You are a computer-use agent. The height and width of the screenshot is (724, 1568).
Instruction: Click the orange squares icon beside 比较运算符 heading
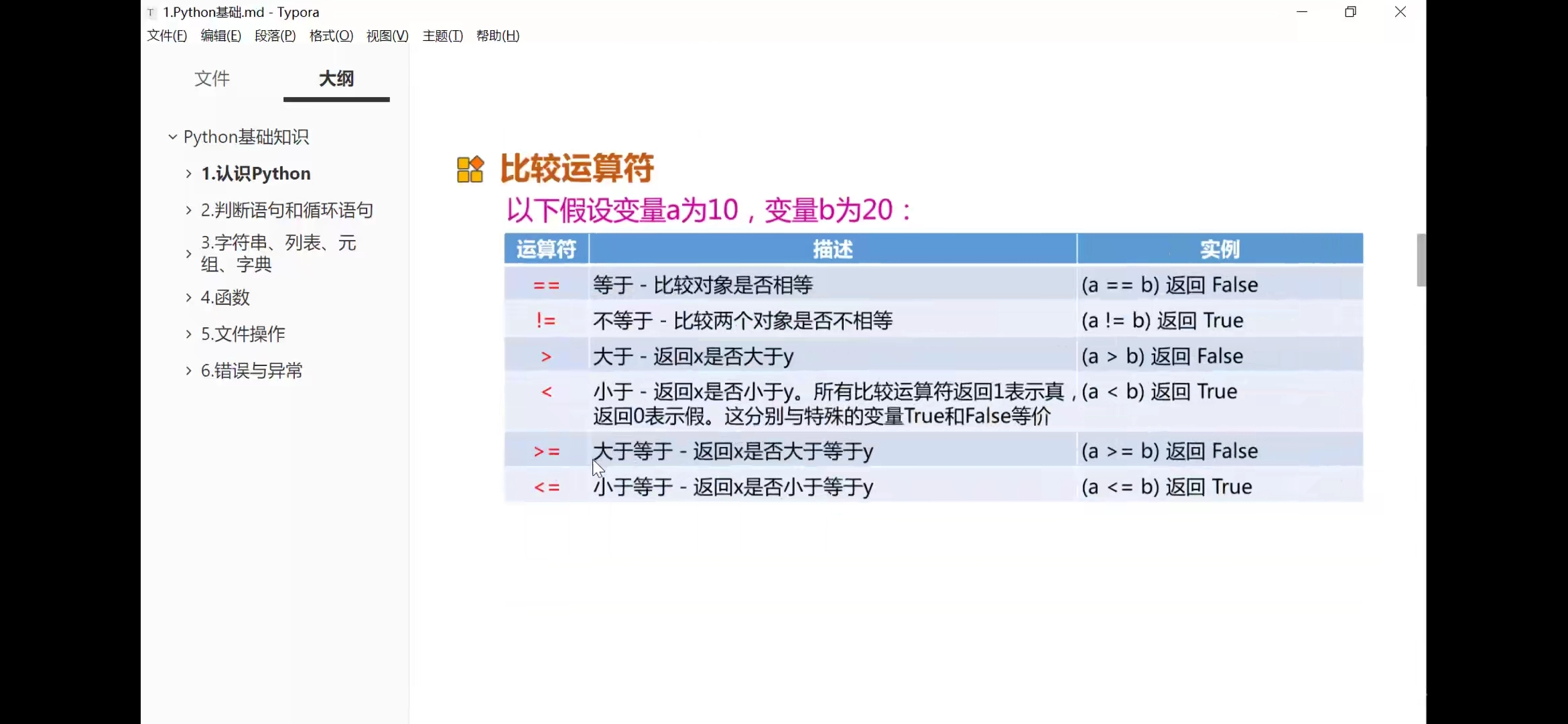pyautogui.click(x=470, y=169)
